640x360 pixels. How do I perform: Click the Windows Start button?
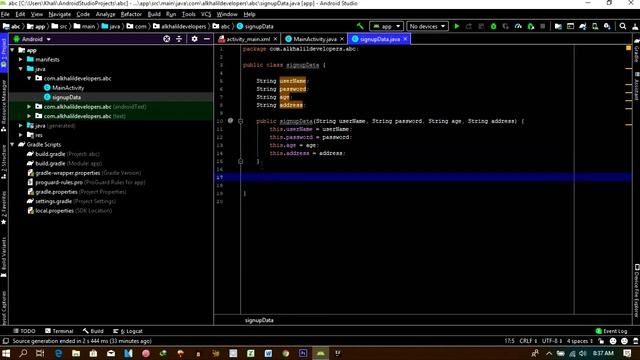point(6,353)
